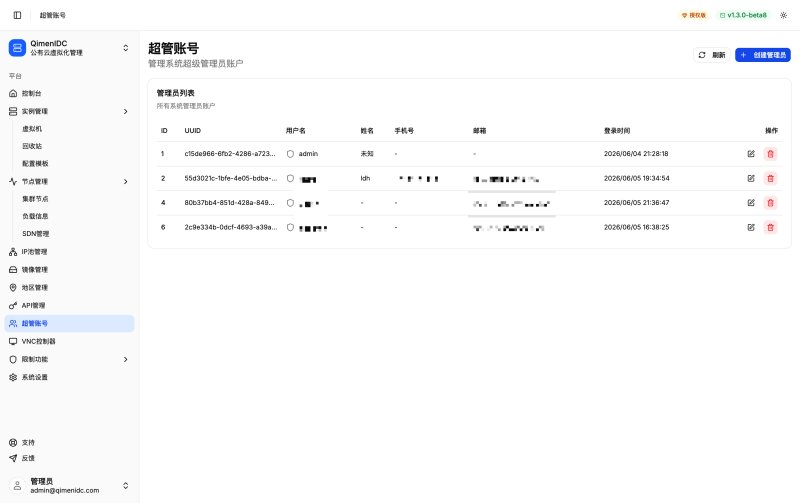The image size is (800, 503).
Task: Click the 登录时间 column header
Action: (617, 131)
